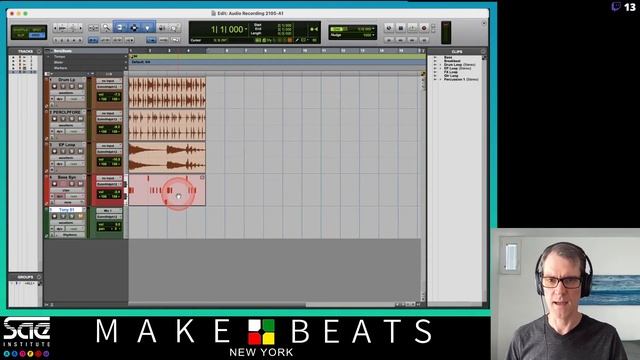The image size is (640, 360).
Task: Record-enable the Drum Lp track
Action: pyautogui.click(x=54, y=86)
